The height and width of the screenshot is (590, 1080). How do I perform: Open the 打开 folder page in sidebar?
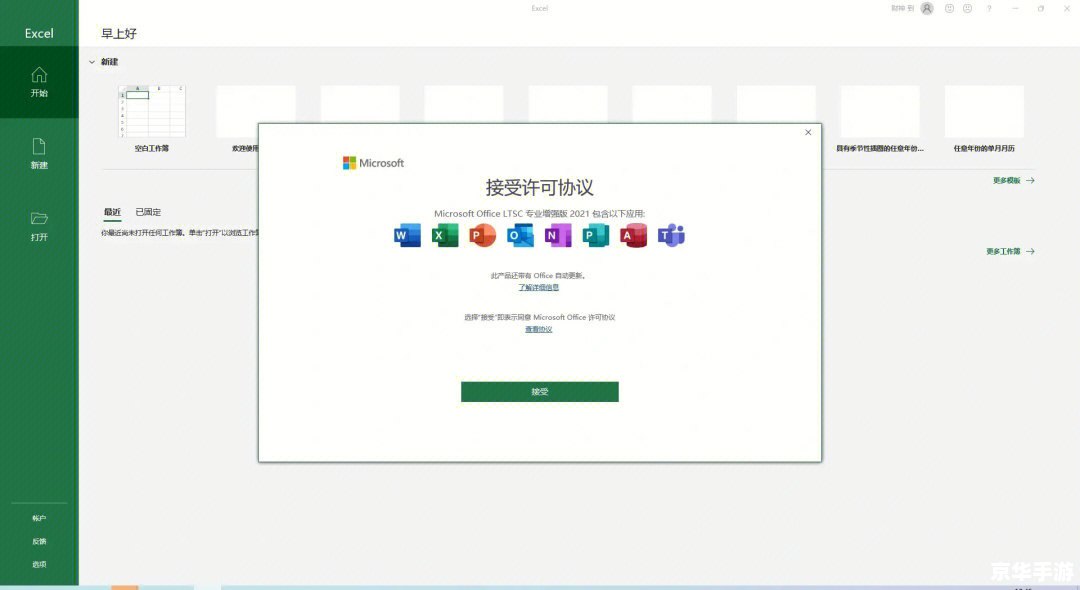pyautogui.click(x=39, y=226)
